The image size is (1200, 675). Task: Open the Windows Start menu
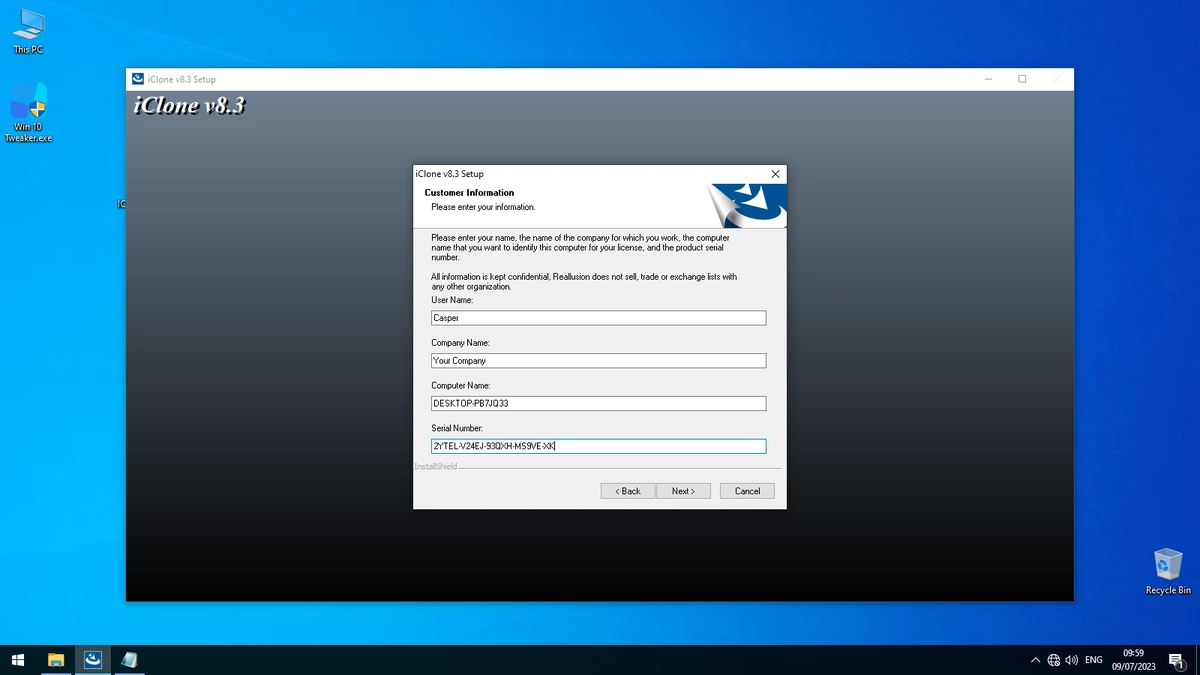pyautogui.click(x=17, y=660)
